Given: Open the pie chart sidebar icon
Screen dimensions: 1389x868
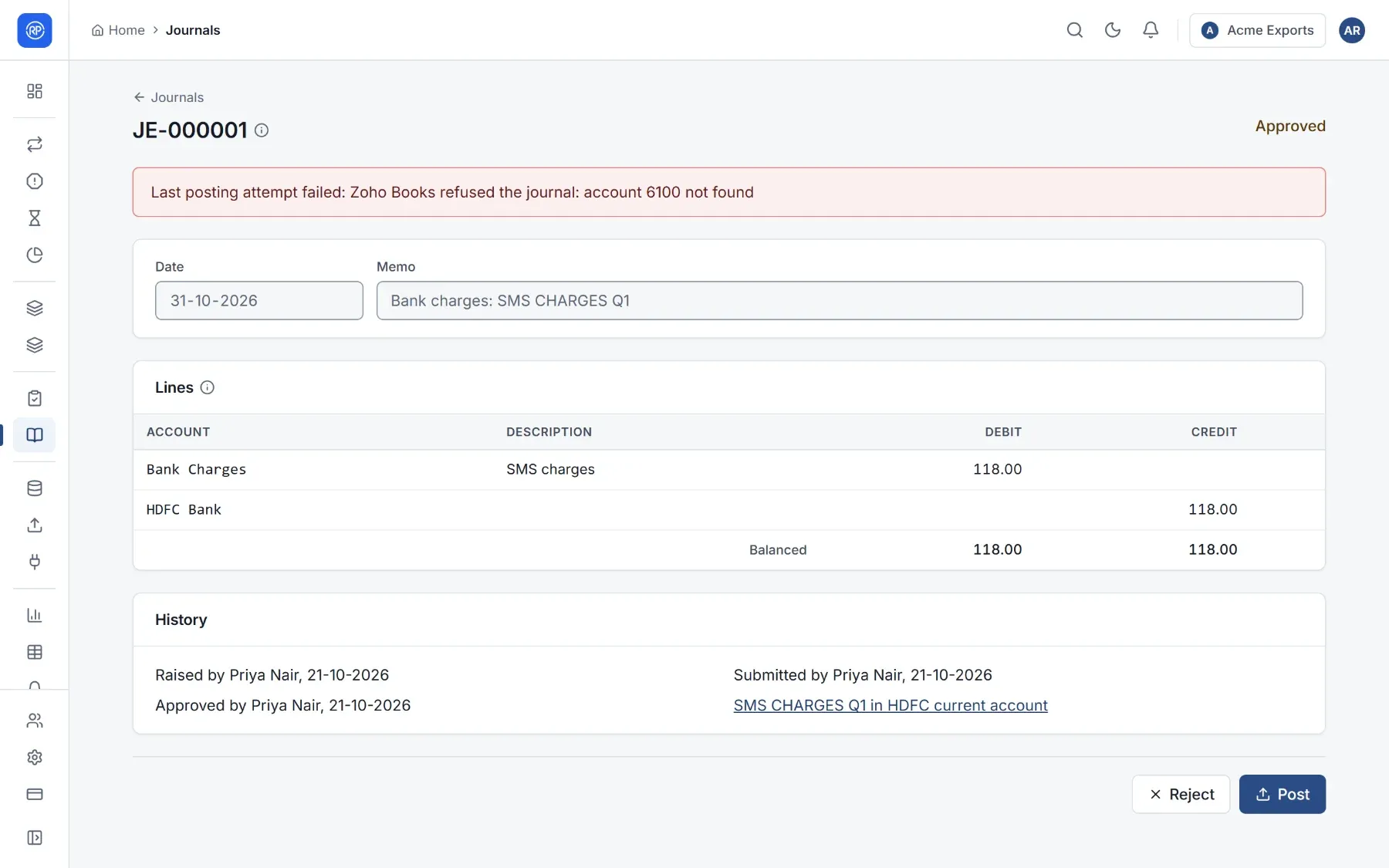Looking at the screenshot, I should click(35, 255).
